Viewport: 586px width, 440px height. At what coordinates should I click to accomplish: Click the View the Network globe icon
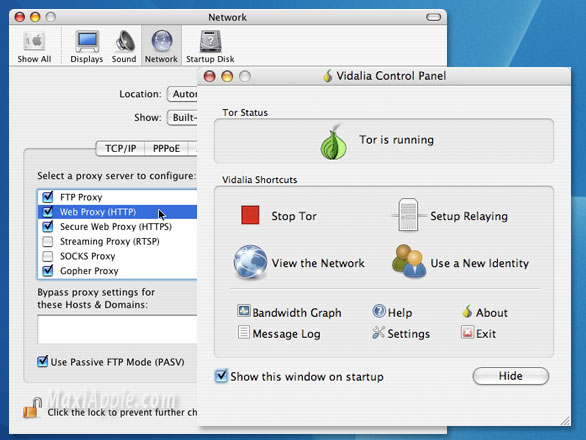coord(250,262)
